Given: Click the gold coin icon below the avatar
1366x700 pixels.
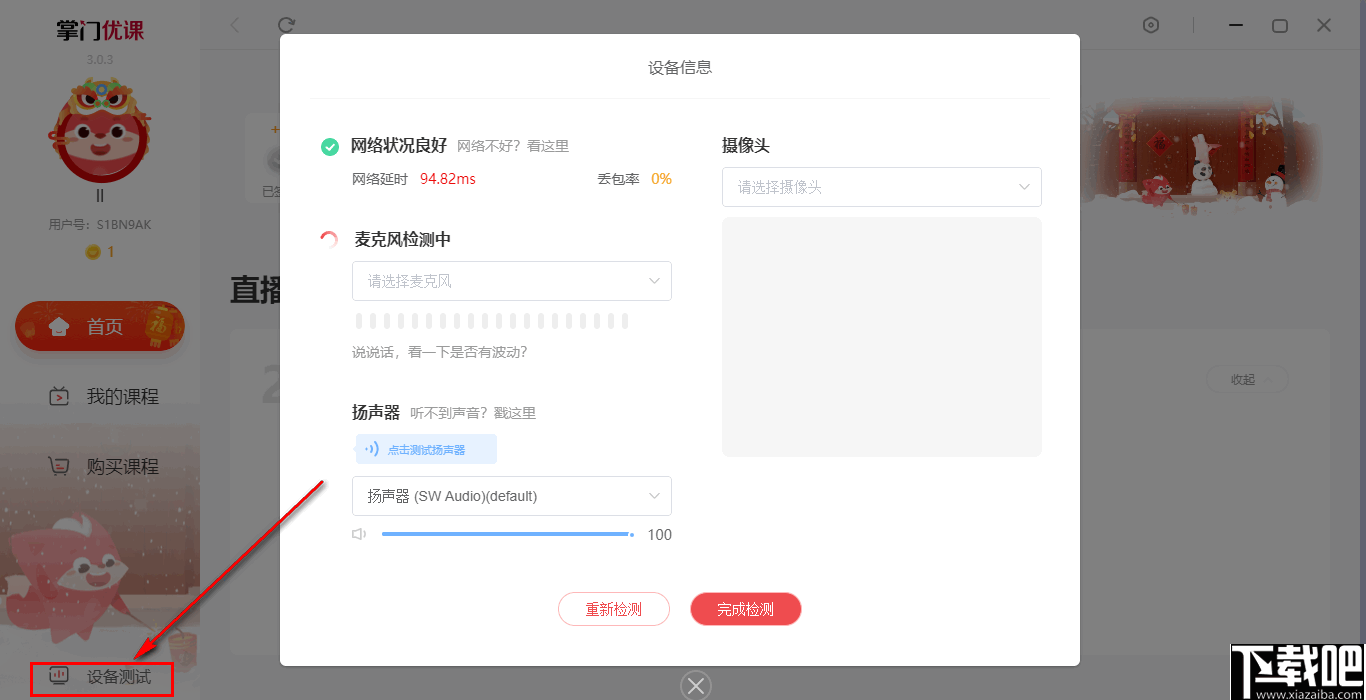Looking at the screenshot, I should click(91, 252).
